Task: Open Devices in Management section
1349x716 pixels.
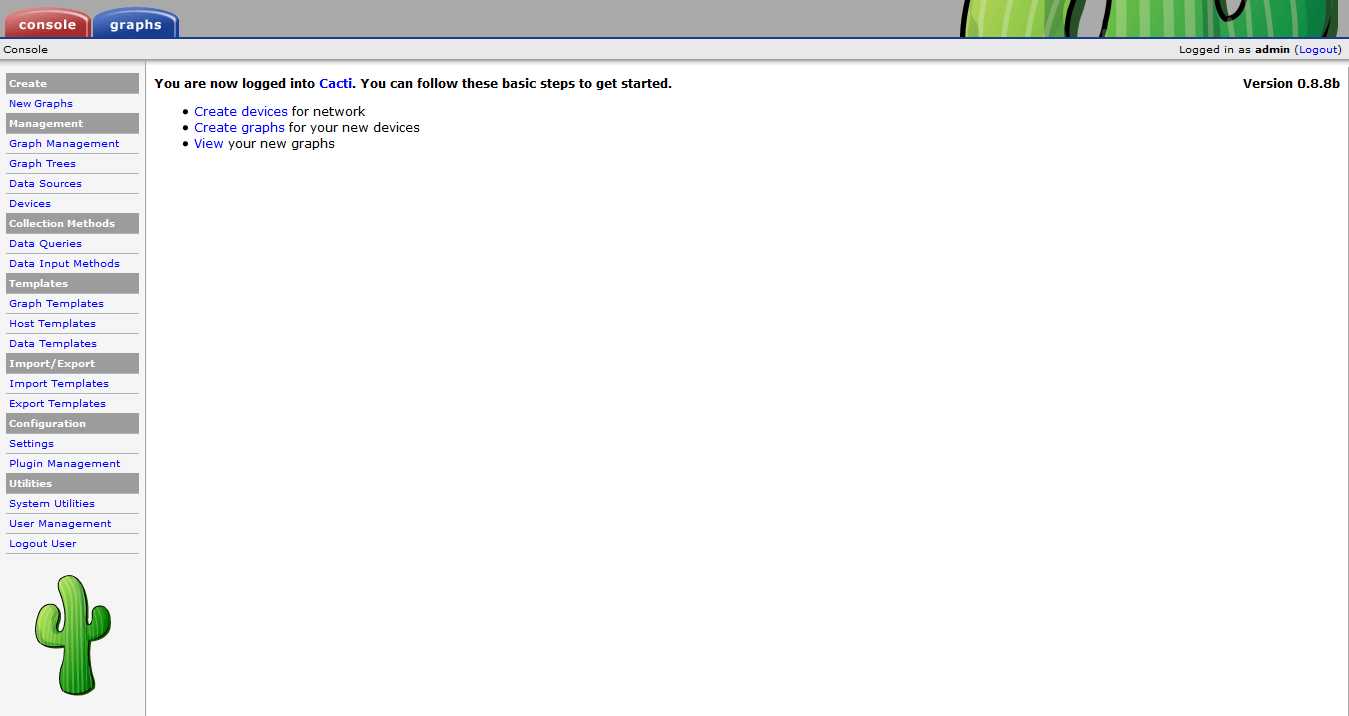Action: [x=30, y=204]
